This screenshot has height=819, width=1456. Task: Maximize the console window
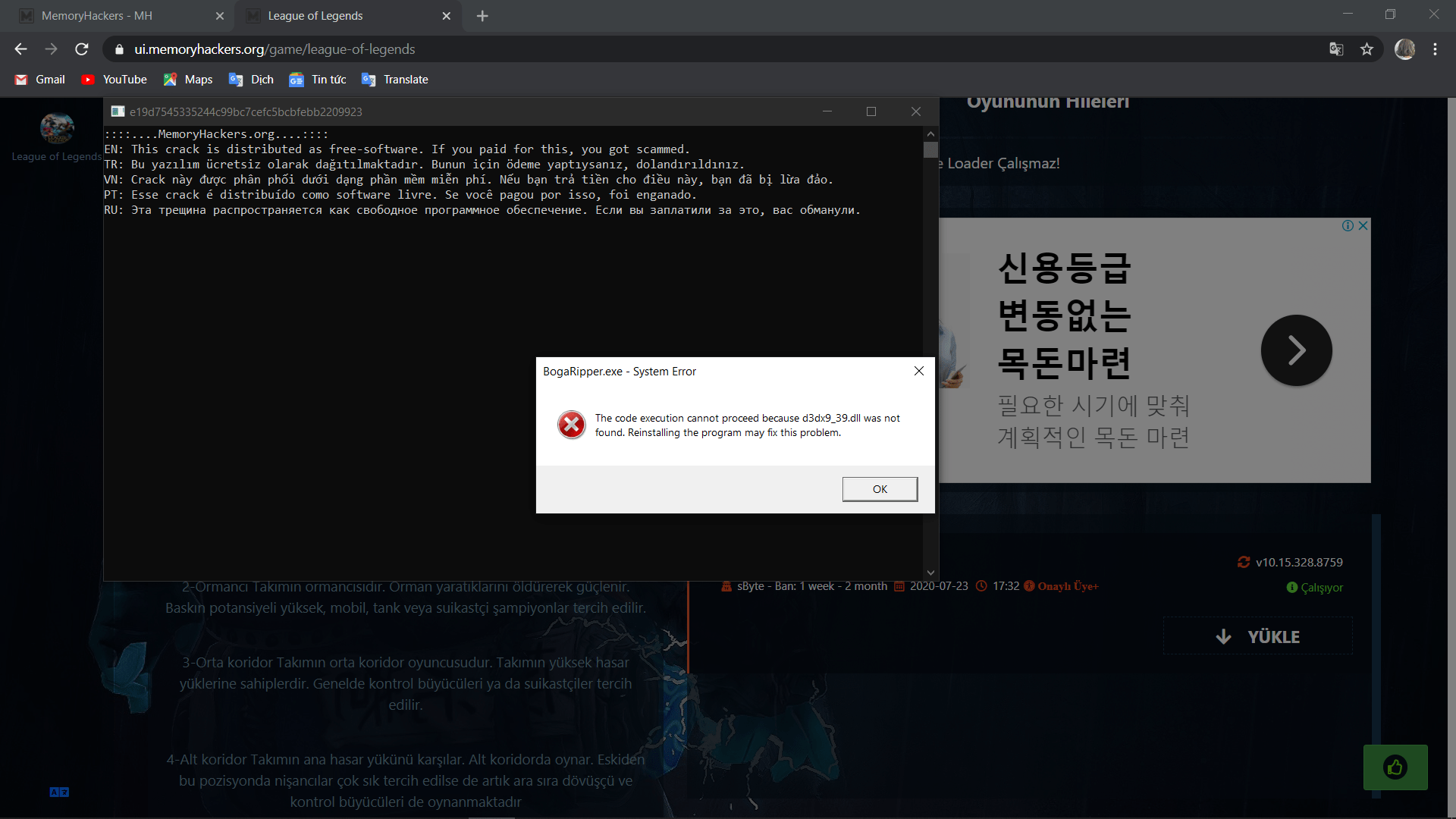(x=871, y=111)
